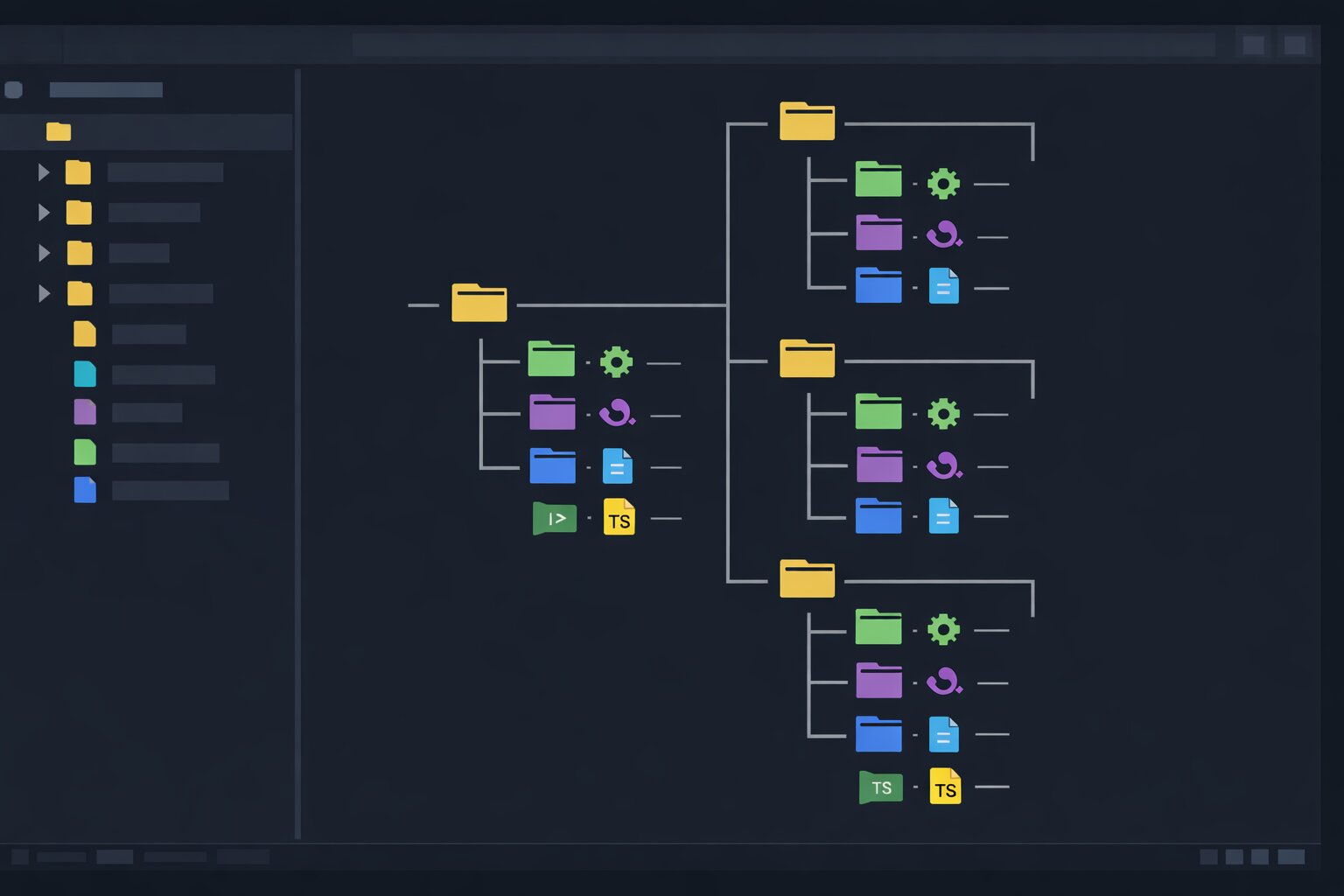Open the root yellow folder in the diagram
Image resolution: width=1344 pixels, height=896 pixels.
coord(479,304)
